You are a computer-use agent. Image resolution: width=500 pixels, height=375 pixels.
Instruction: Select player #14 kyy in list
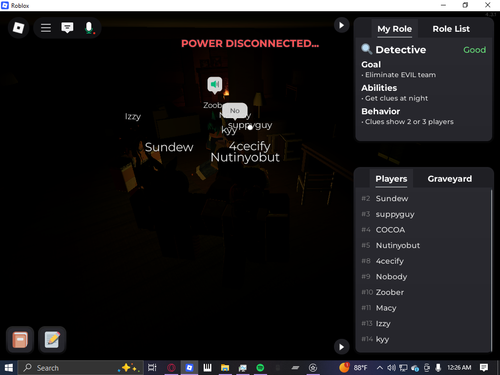pyautogui.click(x=423, y=339)
